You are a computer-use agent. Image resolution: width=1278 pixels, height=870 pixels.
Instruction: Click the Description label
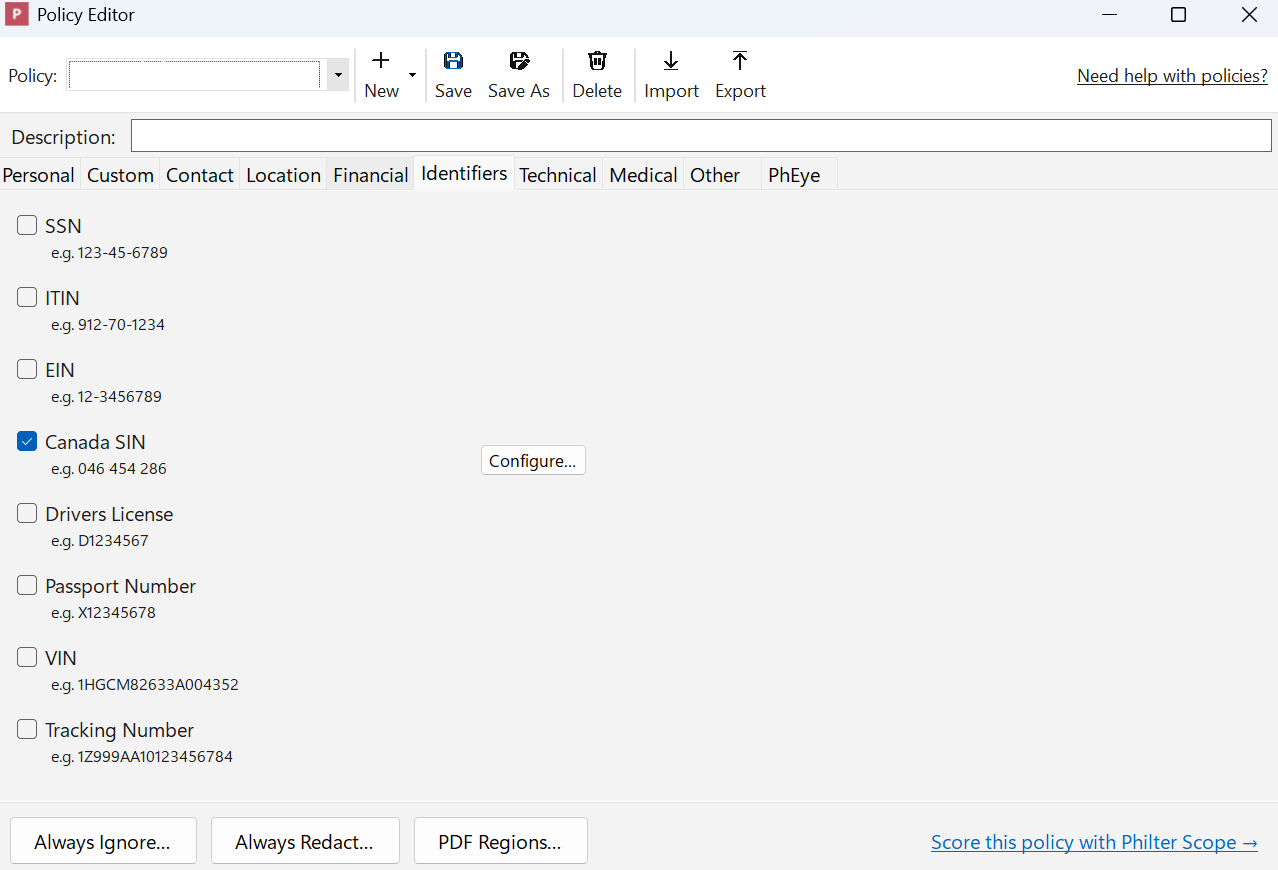click(64, 137)
